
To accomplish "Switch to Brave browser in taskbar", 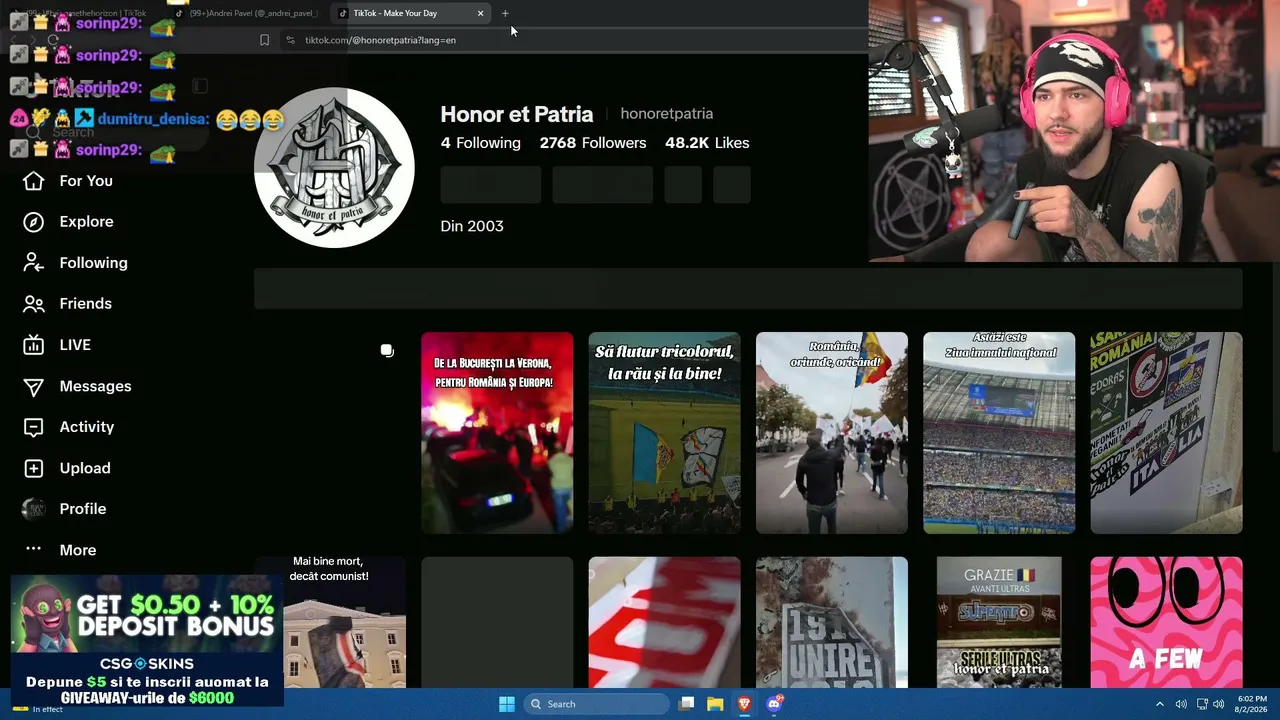I will coord(744,704).
